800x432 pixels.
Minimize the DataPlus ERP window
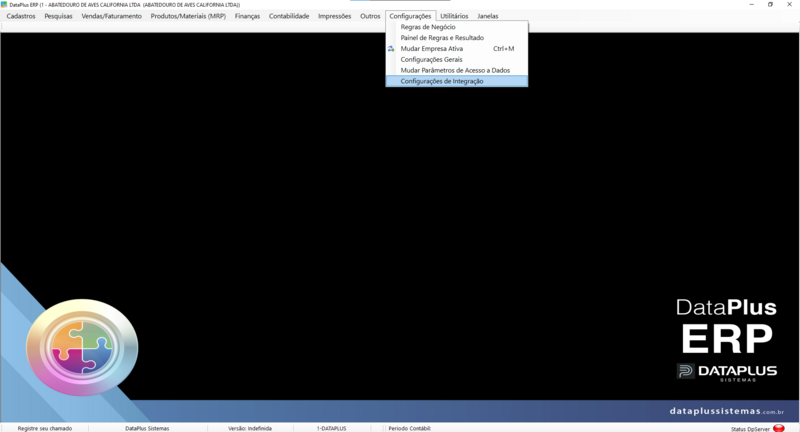[x=752, y=5]
